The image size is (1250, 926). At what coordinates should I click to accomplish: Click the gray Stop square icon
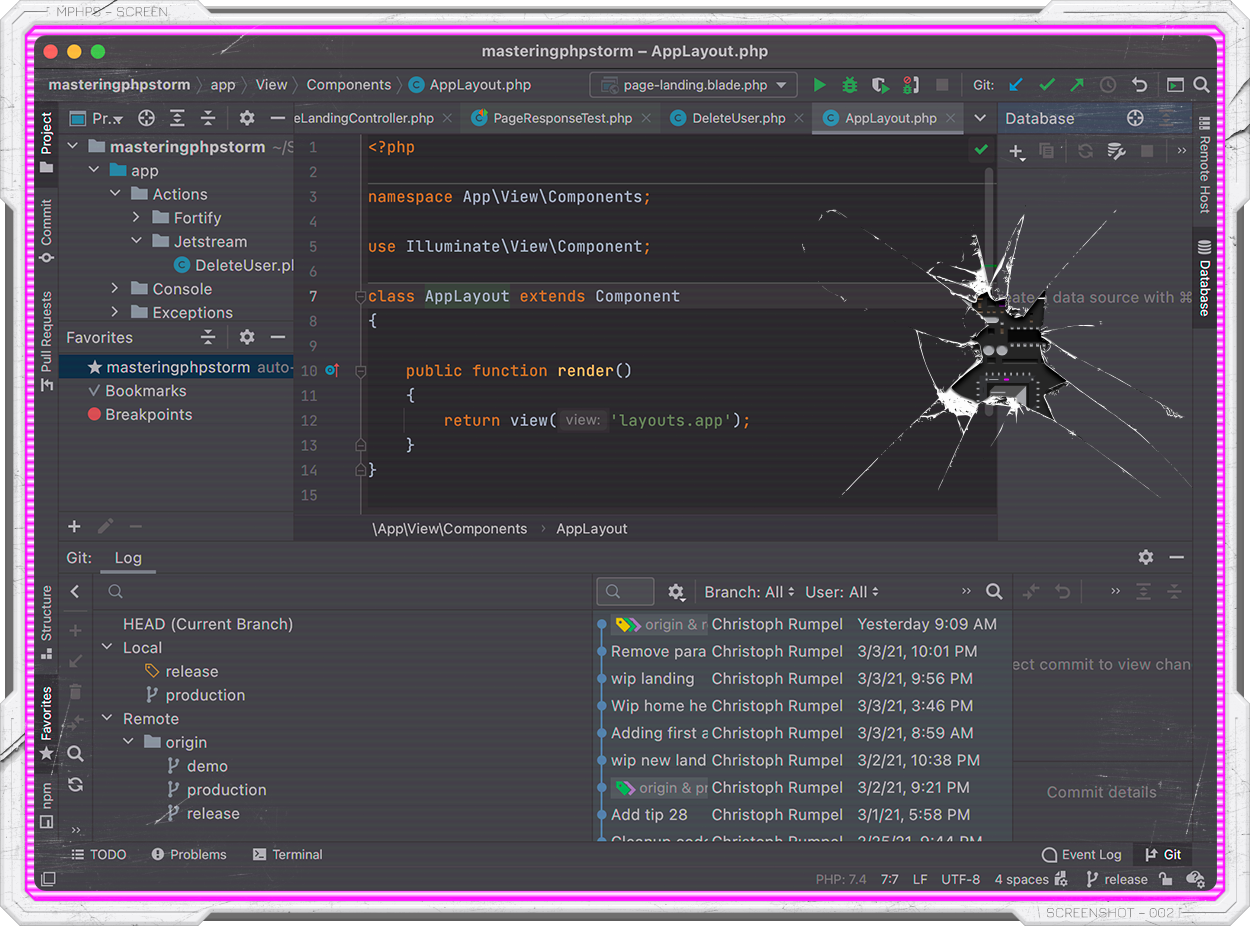(x=941, y=85)
